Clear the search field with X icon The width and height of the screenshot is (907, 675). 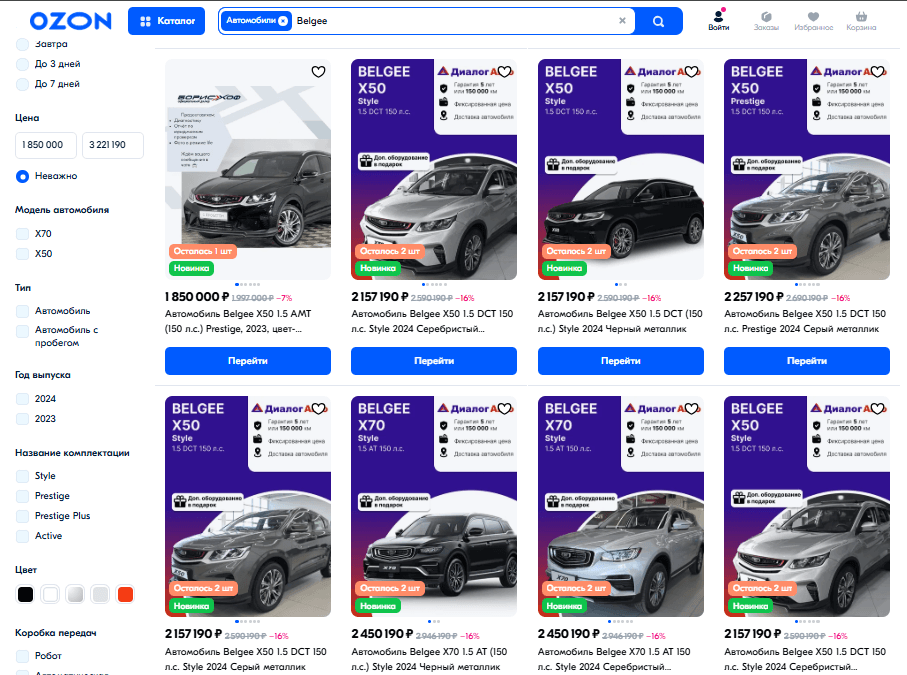[622, 21]
